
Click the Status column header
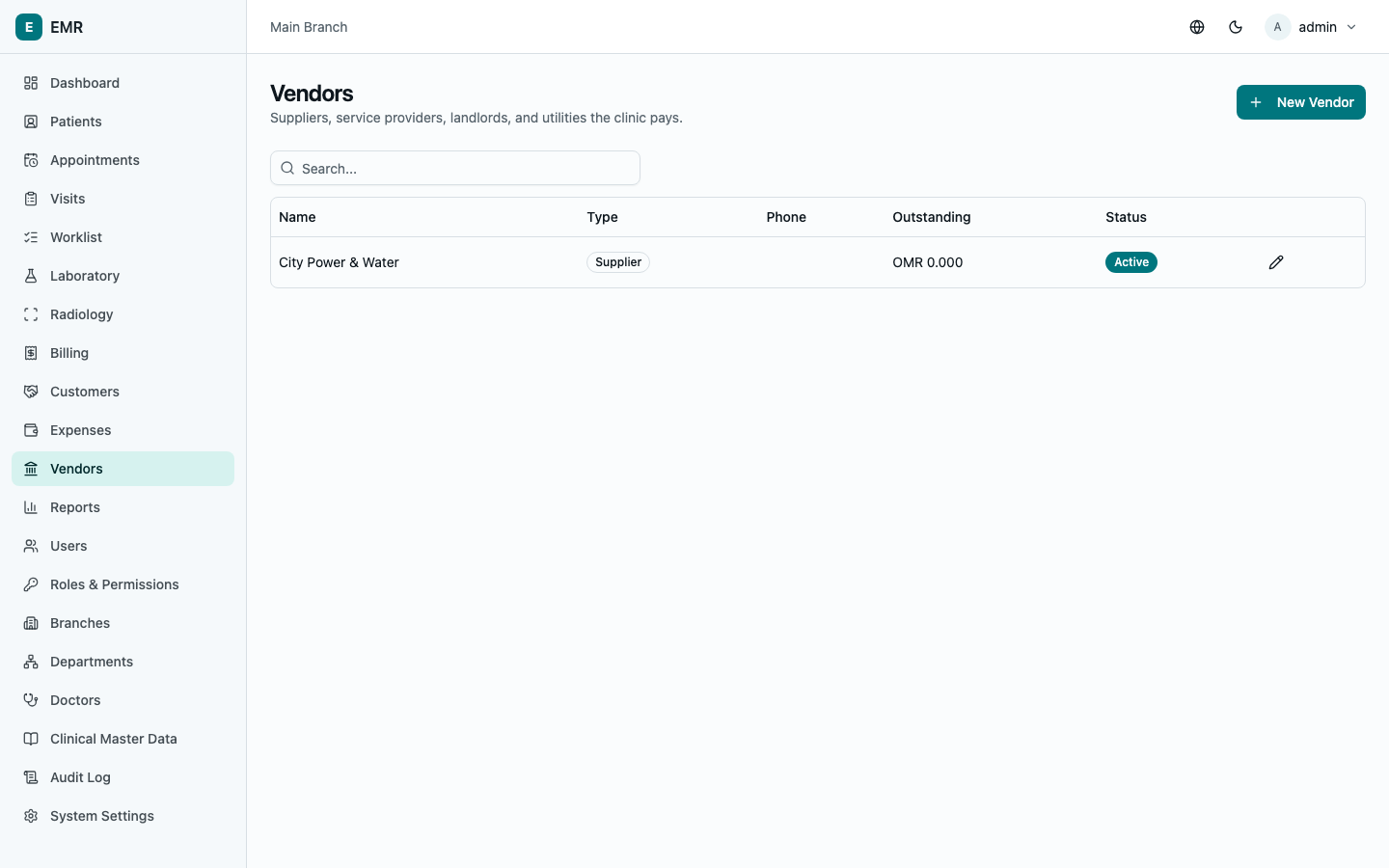pyautogui.click(x=1126, y=217)
